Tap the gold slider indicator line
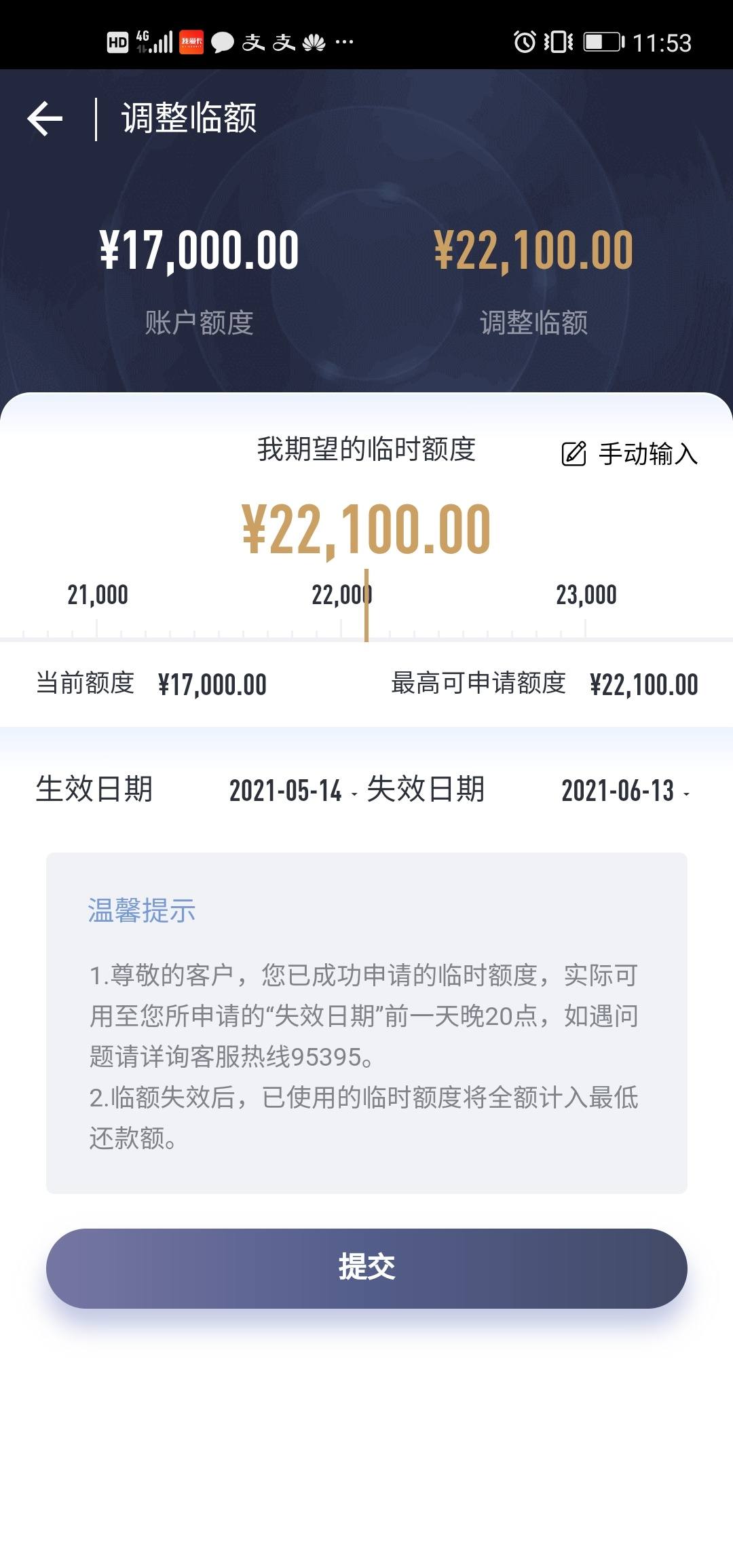The image size is (733, 1568). 366,605
